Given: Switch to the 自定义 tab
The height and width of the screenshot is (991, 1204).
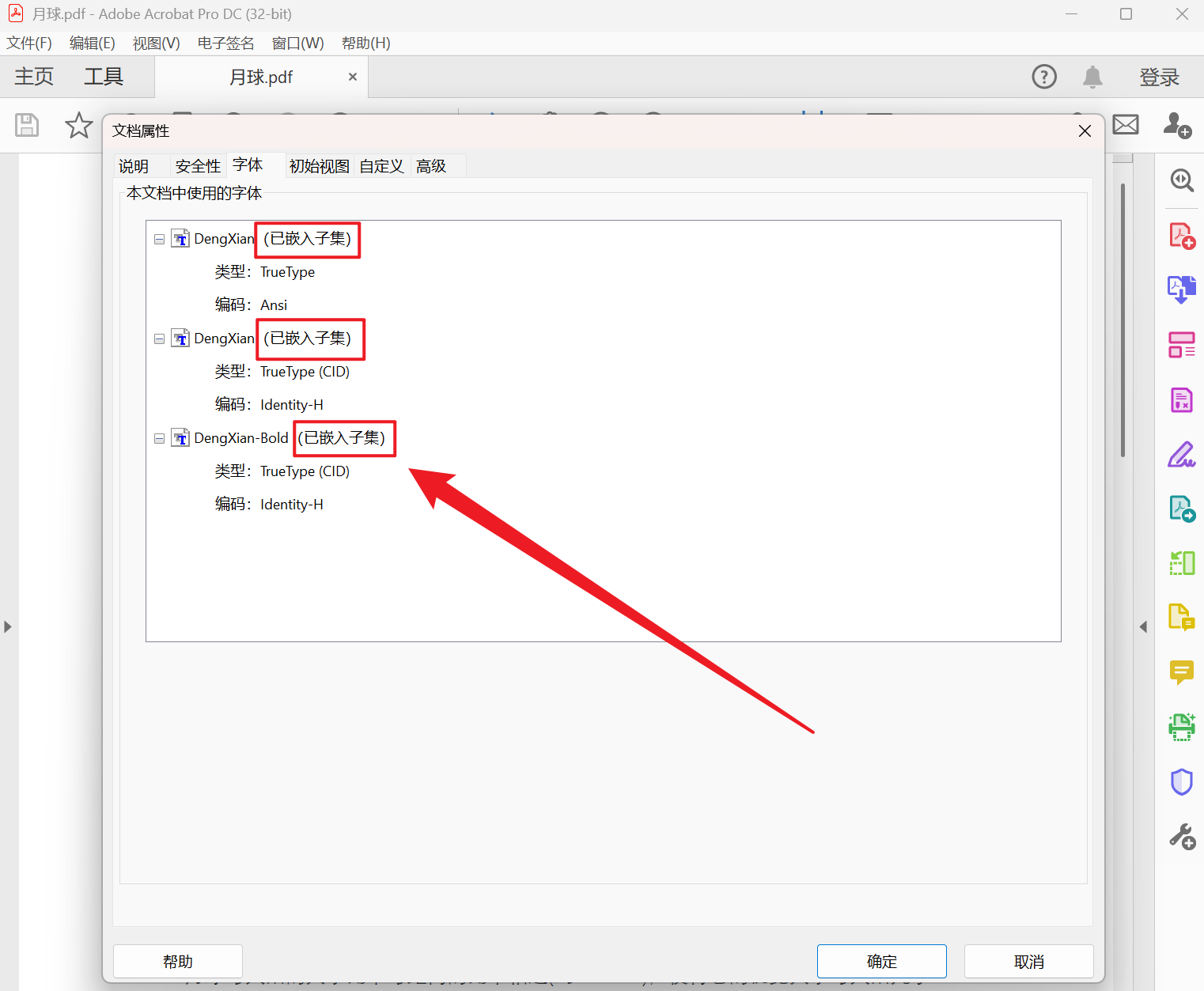Looking at the screenshot, I should 381,166.
